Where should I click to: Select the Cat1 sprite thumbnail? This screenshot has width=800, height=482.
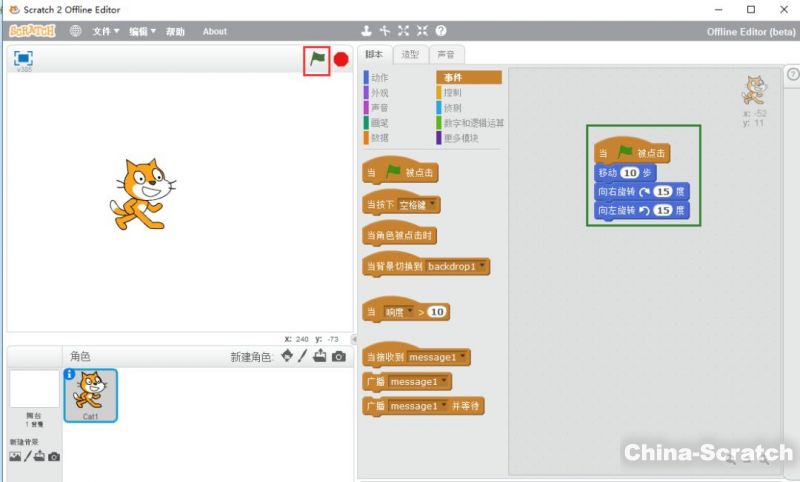tap(90, 393)
